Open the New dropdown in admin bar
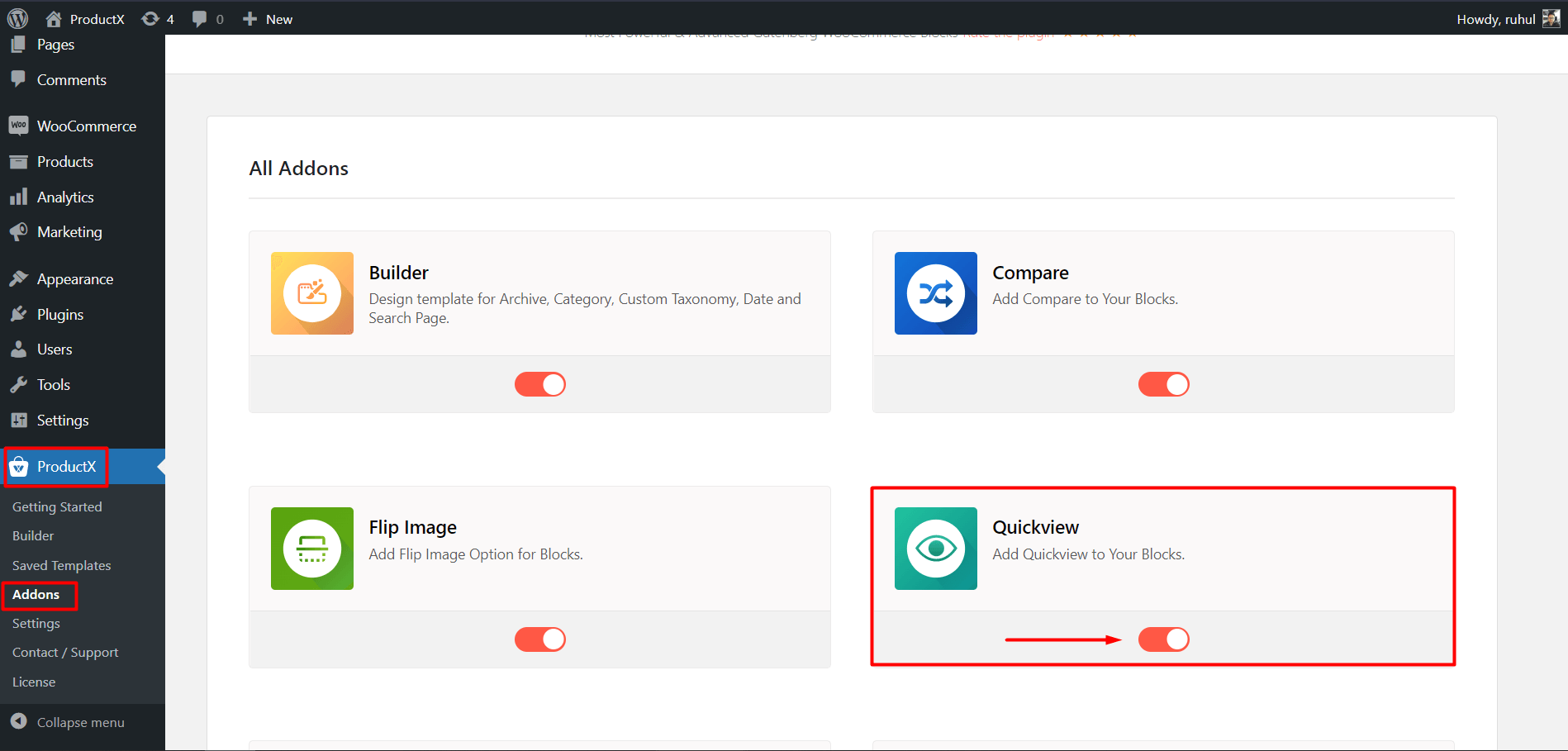 [266, 18]
